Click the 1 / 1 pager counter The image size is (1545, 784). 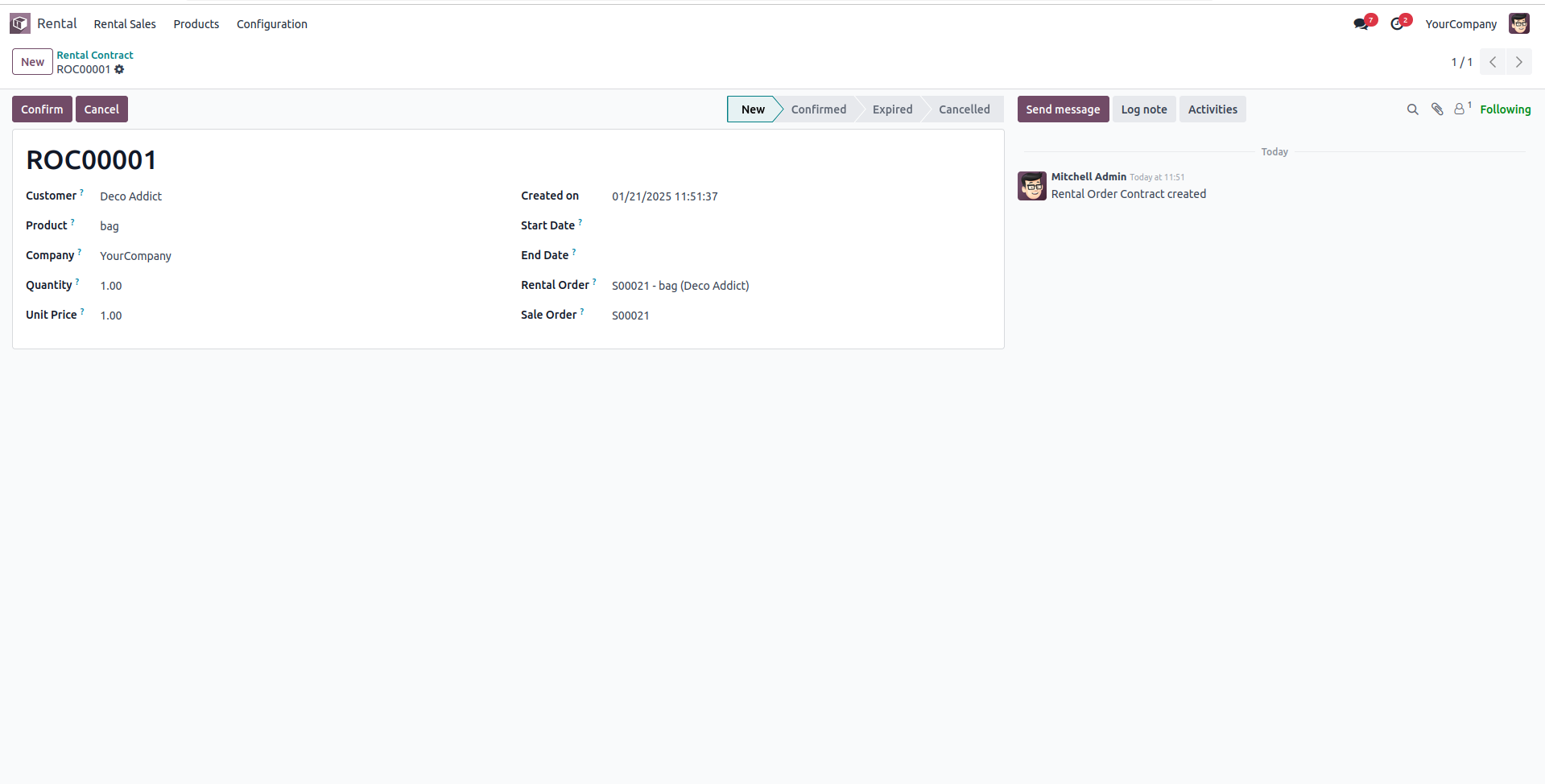pos(1461,62)
